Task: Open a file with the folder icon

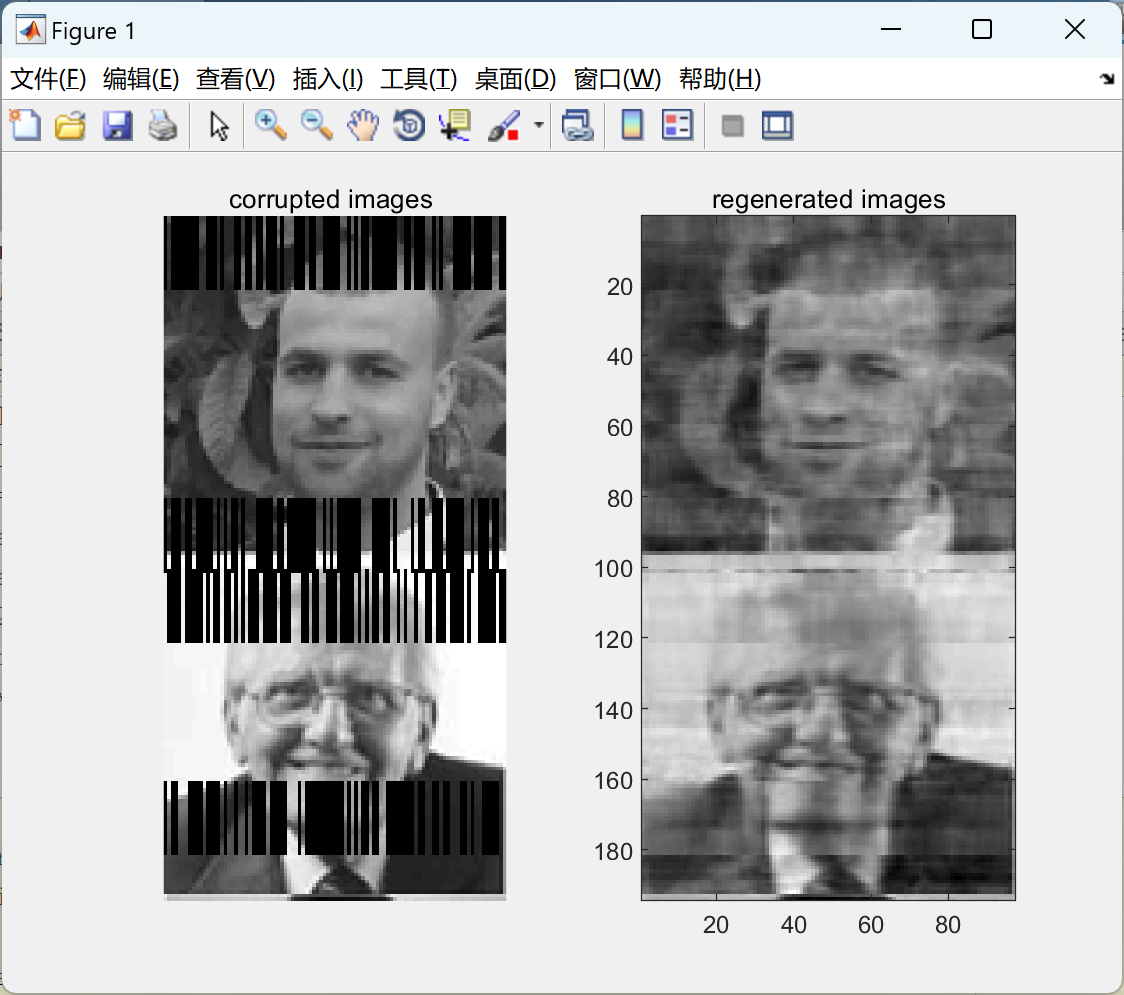Action: pyautogui.click(x=70, y=125)
